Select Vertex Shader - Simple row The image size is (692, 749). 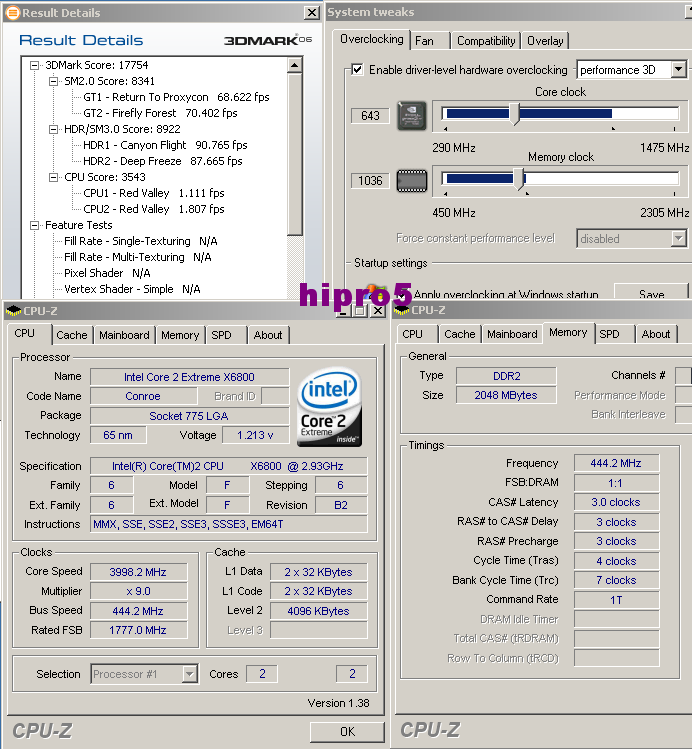132,289
